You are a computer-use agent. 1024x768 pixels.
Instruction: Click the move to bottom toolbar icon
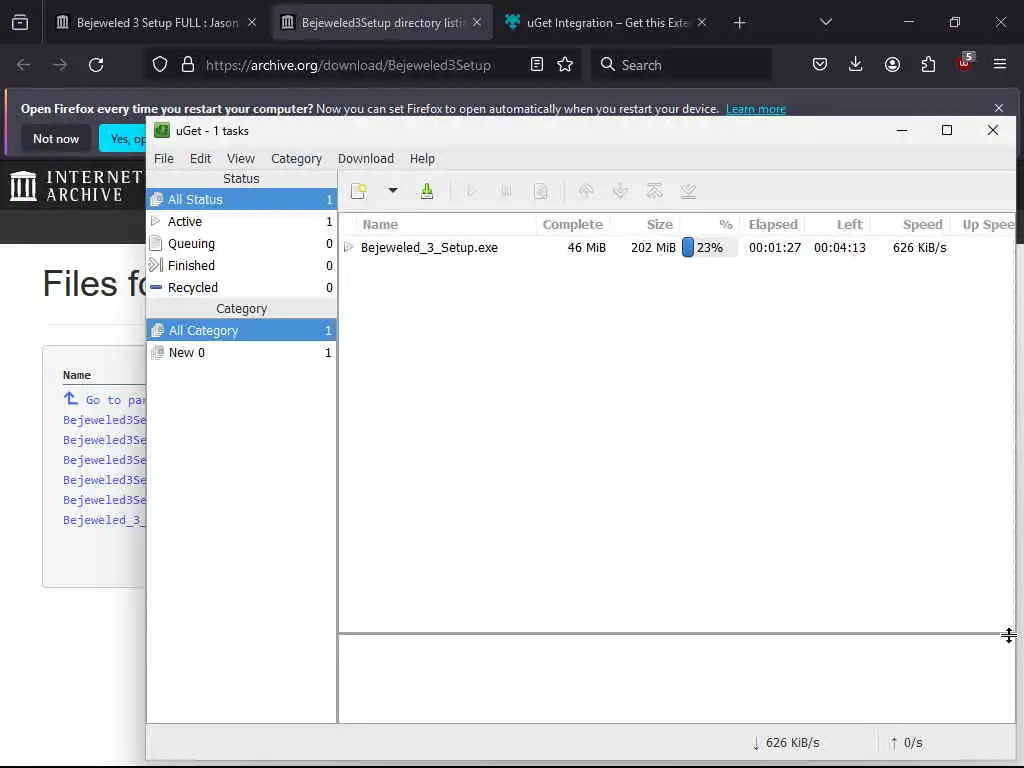[x=688, y=191]
